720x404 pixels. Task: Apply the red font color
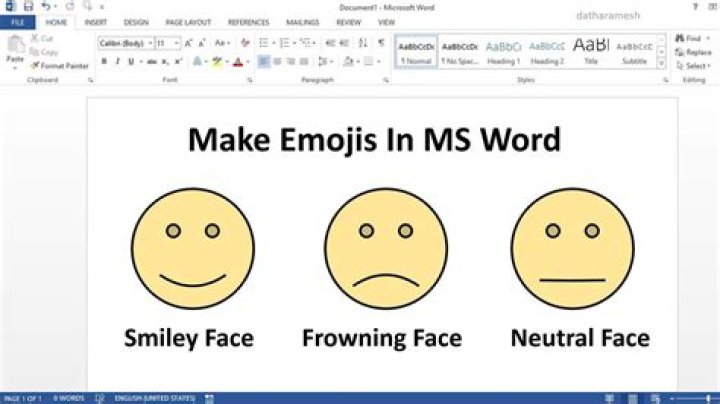237,62
